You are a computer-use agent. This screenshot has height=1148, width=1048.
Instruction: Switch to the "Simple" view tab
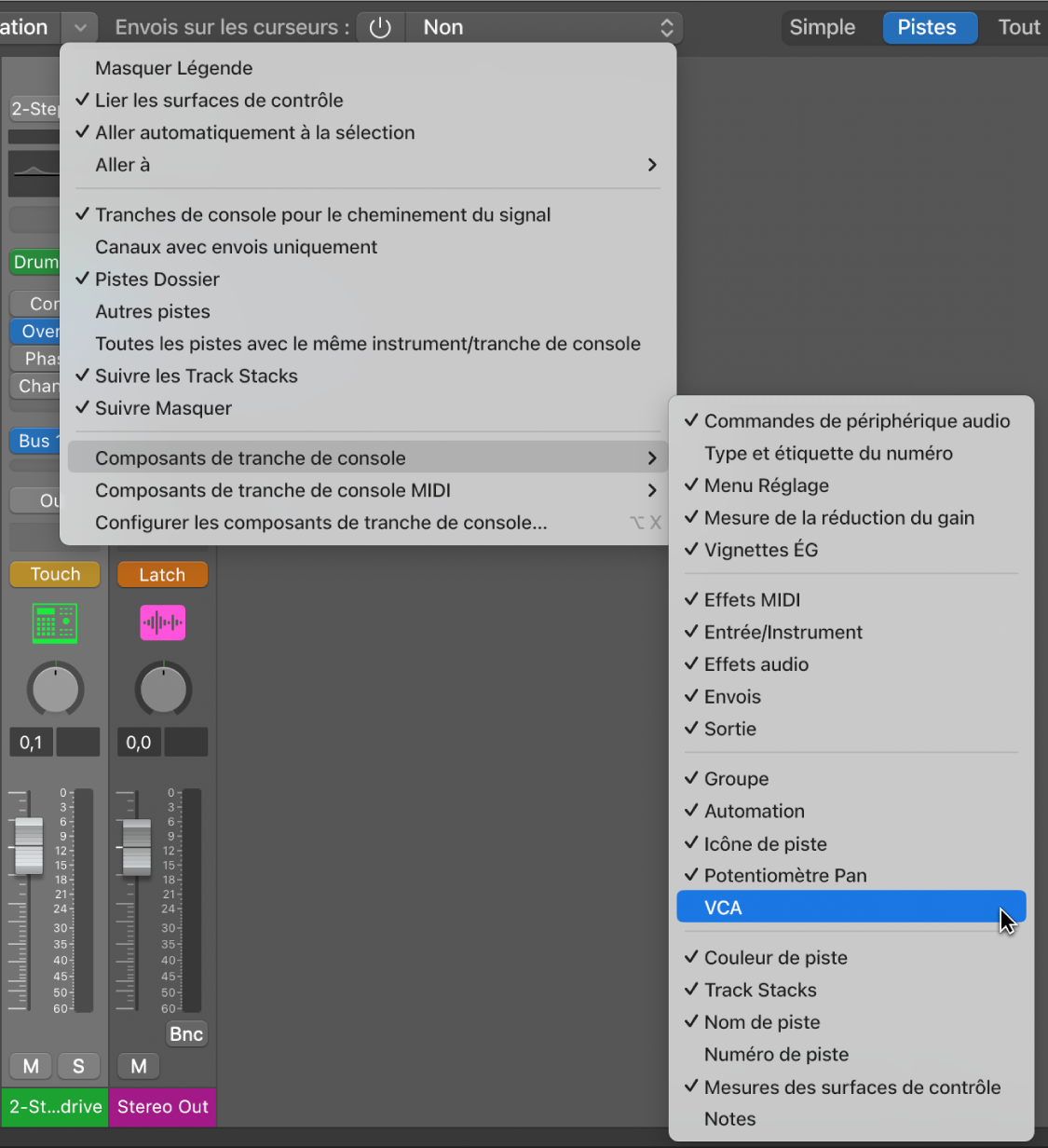point(823,26)
